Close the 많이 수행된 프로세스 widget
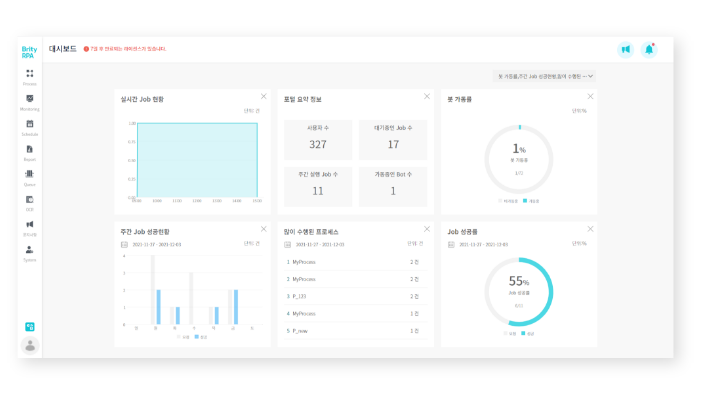Viewport: 703px width, 393px height. point(427,229)
